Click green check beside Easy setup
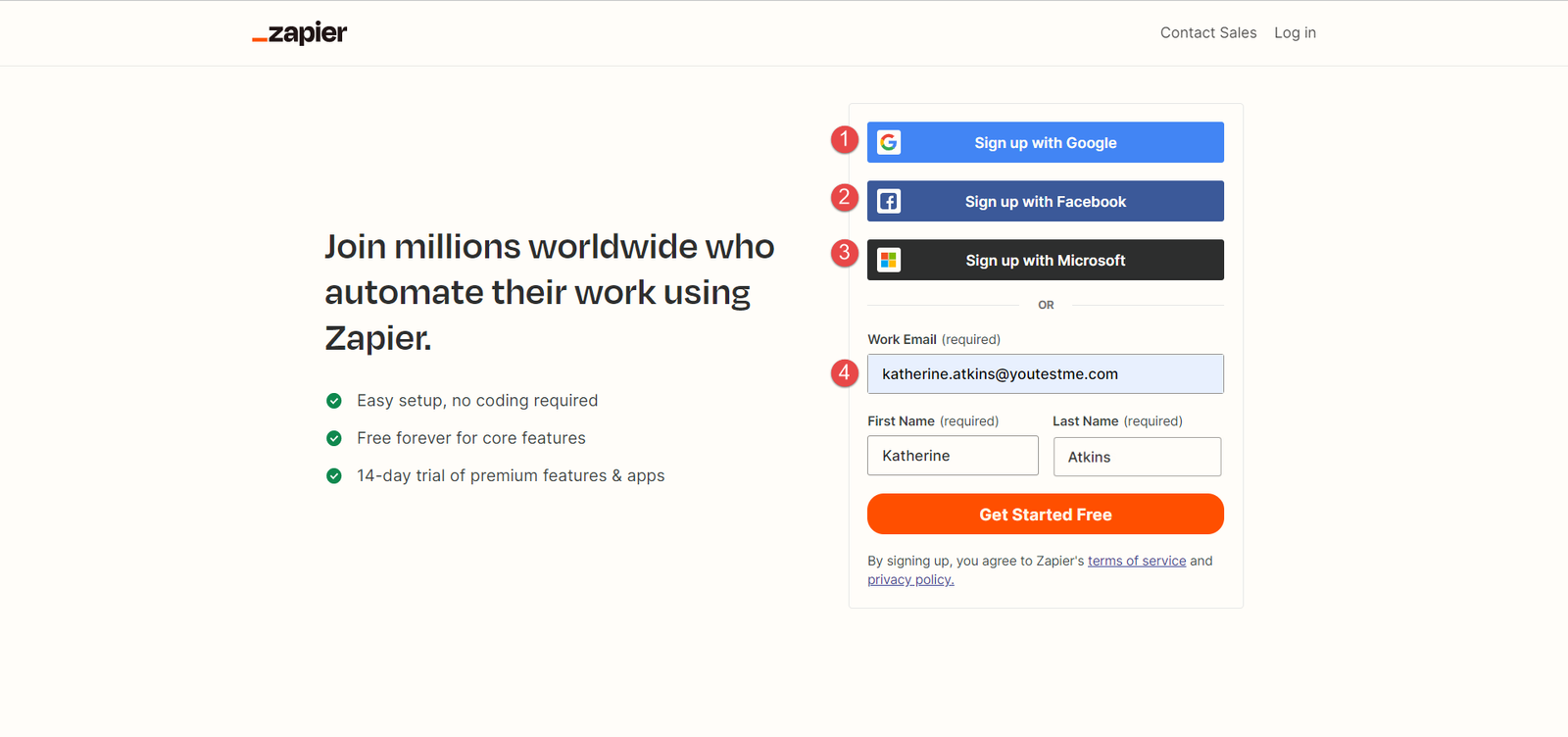 (x=334, y=401)
